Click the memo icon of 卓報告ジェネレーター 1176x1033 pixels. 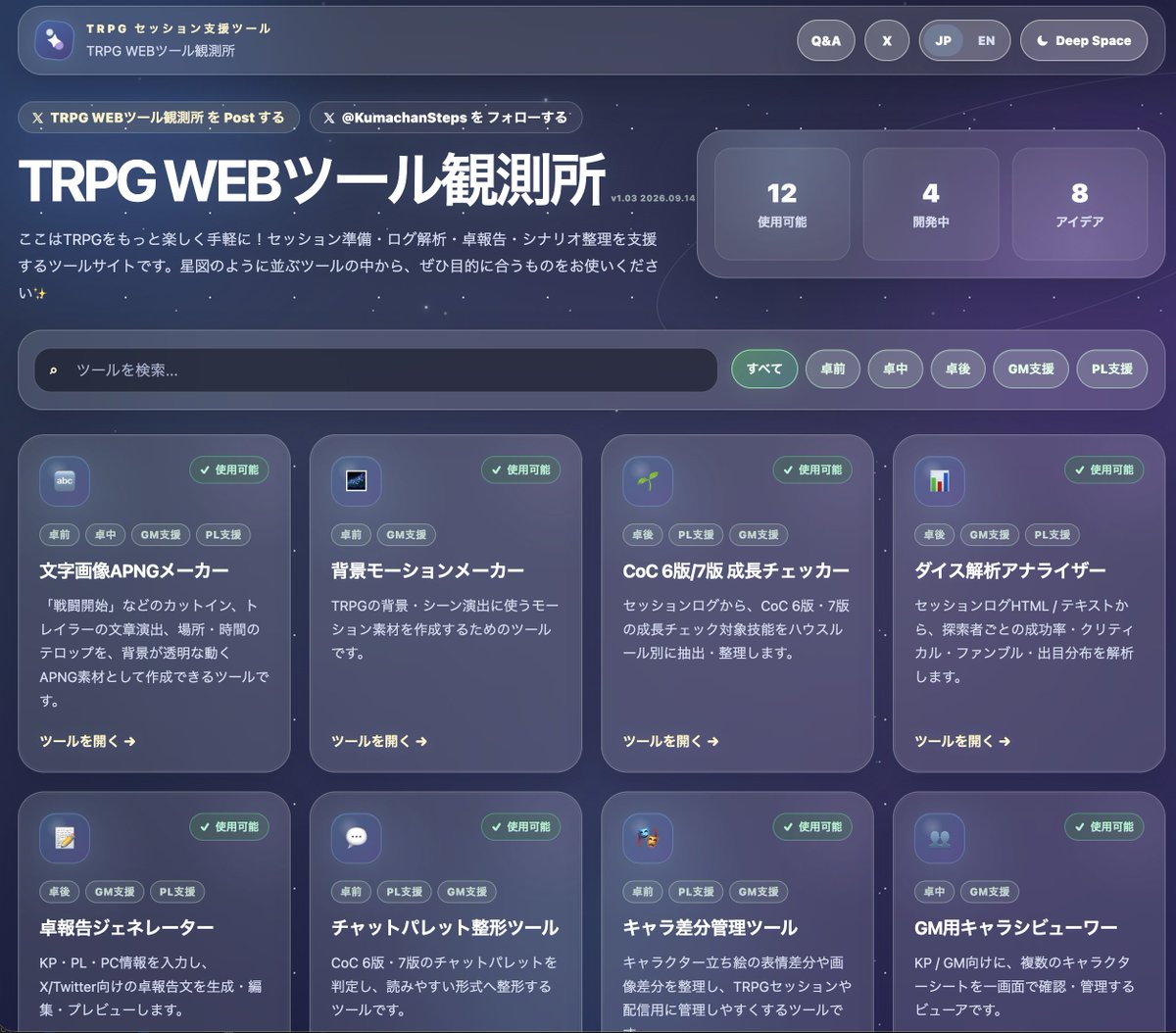(x=65, y=838)
